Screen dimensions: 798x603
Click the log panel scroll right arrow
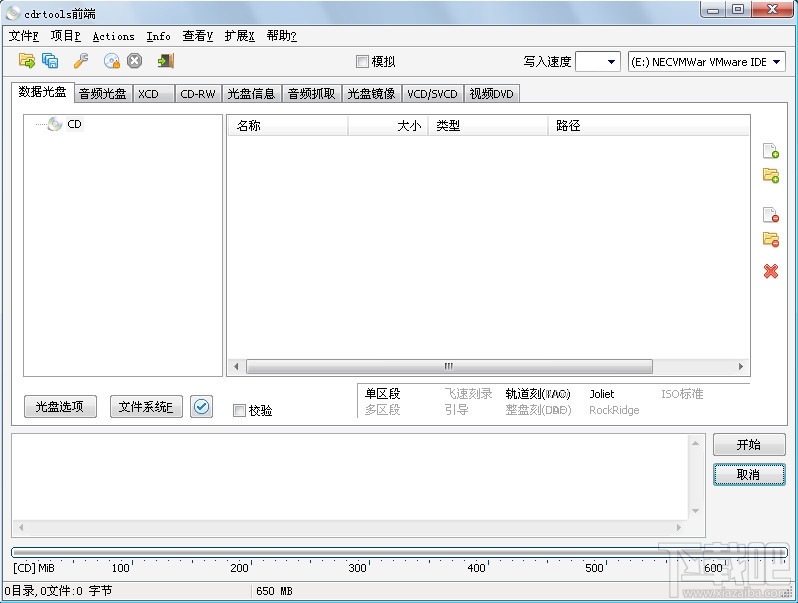click(x=679, y=528)
